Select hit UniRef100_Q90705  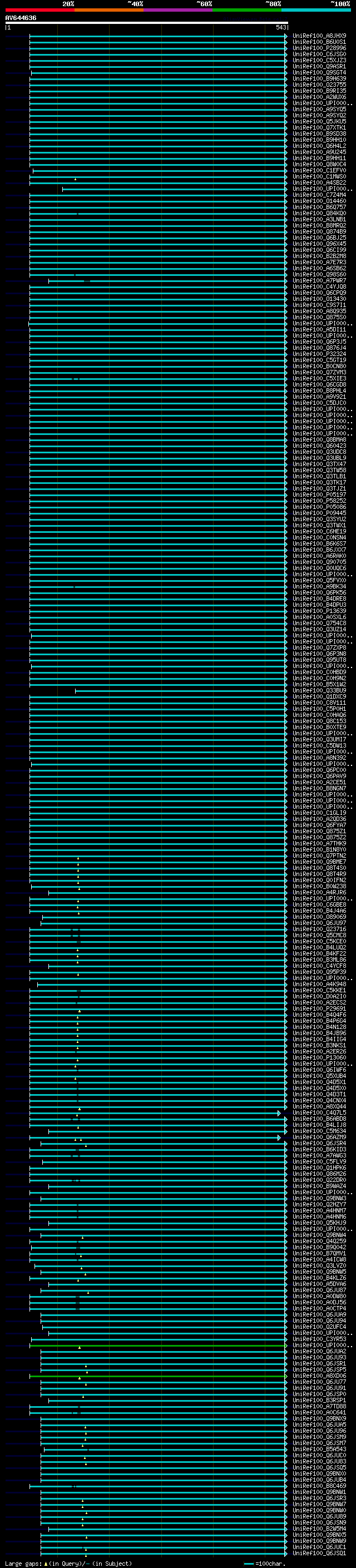319,562
